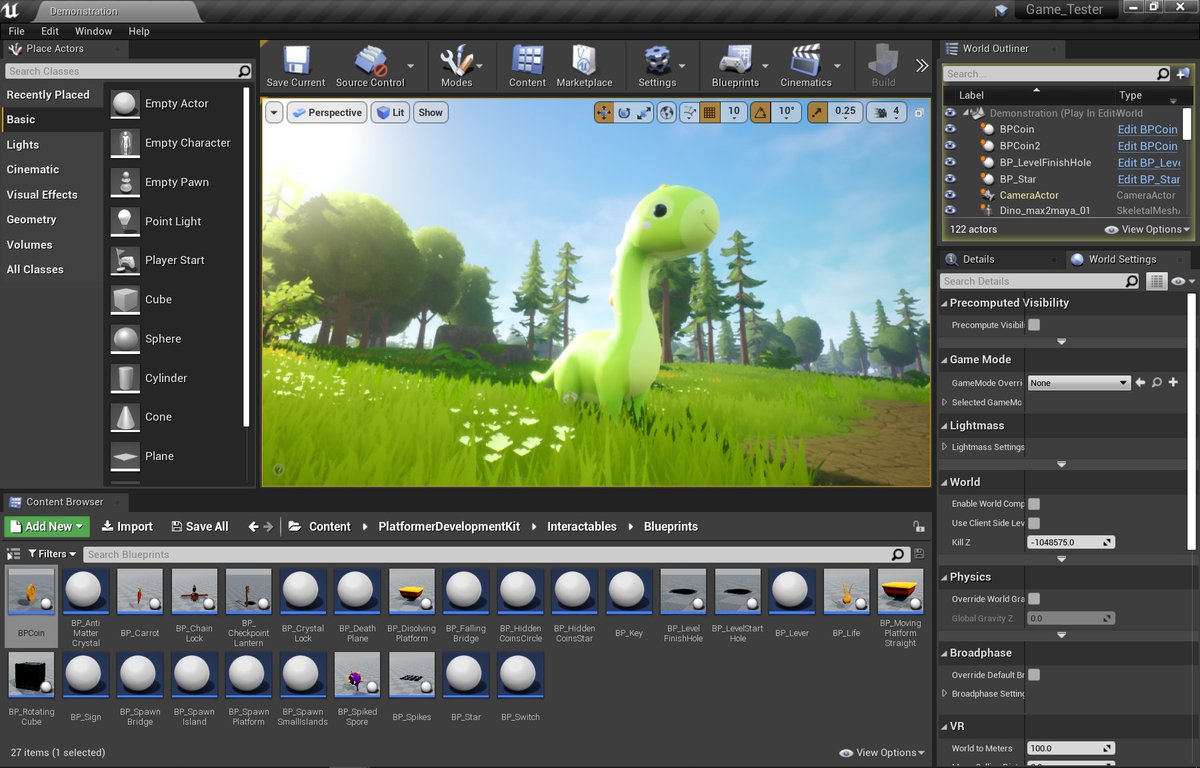
Task: Click the Lit view mode button
Action: (390, 112)
